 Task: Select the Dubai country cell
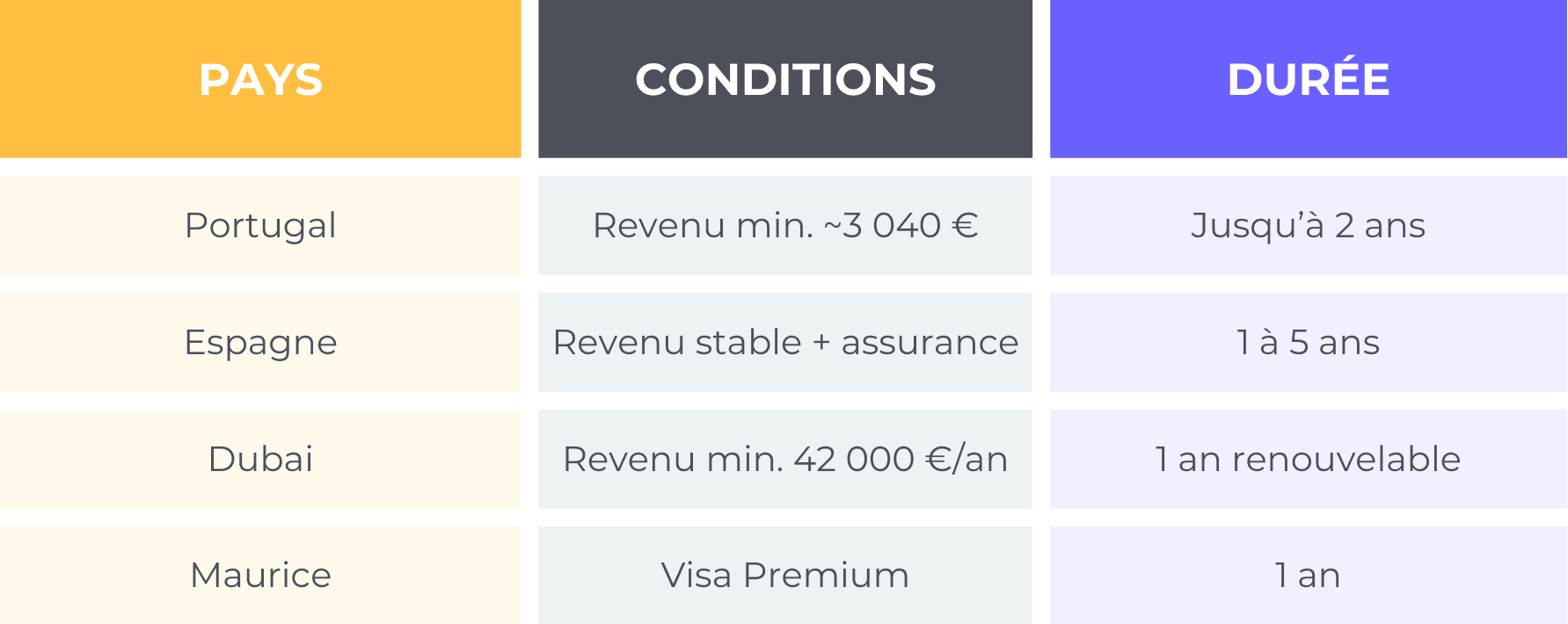pos(260,459)
